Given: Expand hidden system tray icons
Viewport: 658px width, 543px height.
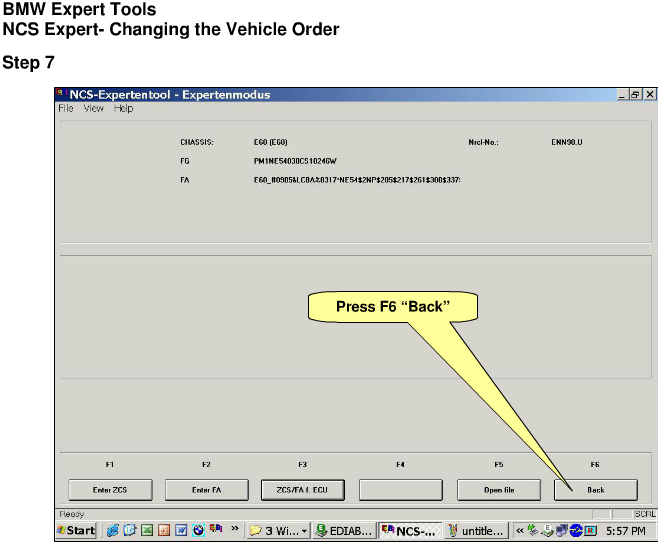Looking at the screenshot, I should (x=520, y=530).
